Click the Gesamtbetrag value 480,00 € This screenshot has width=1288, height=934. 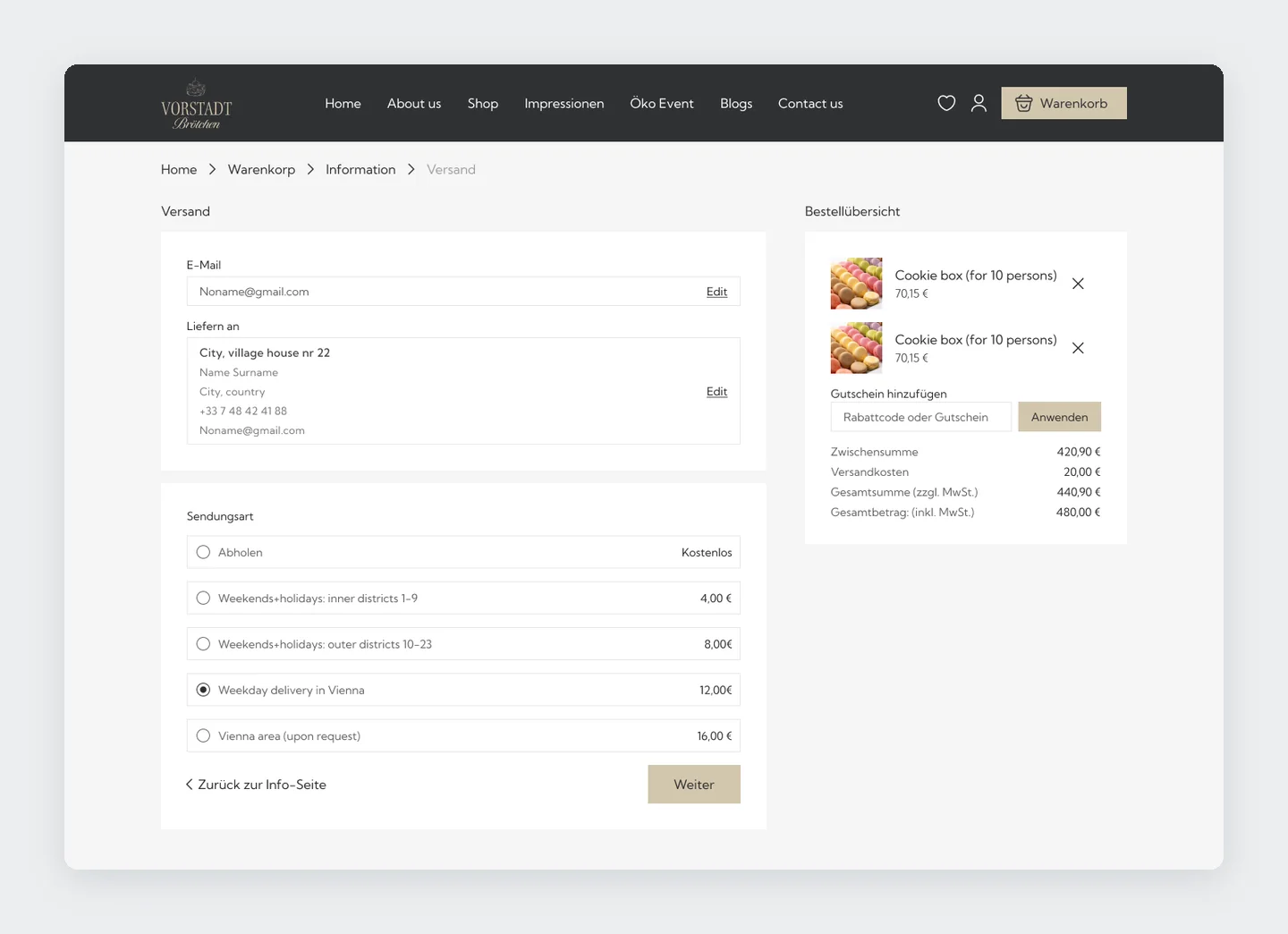1078,512
